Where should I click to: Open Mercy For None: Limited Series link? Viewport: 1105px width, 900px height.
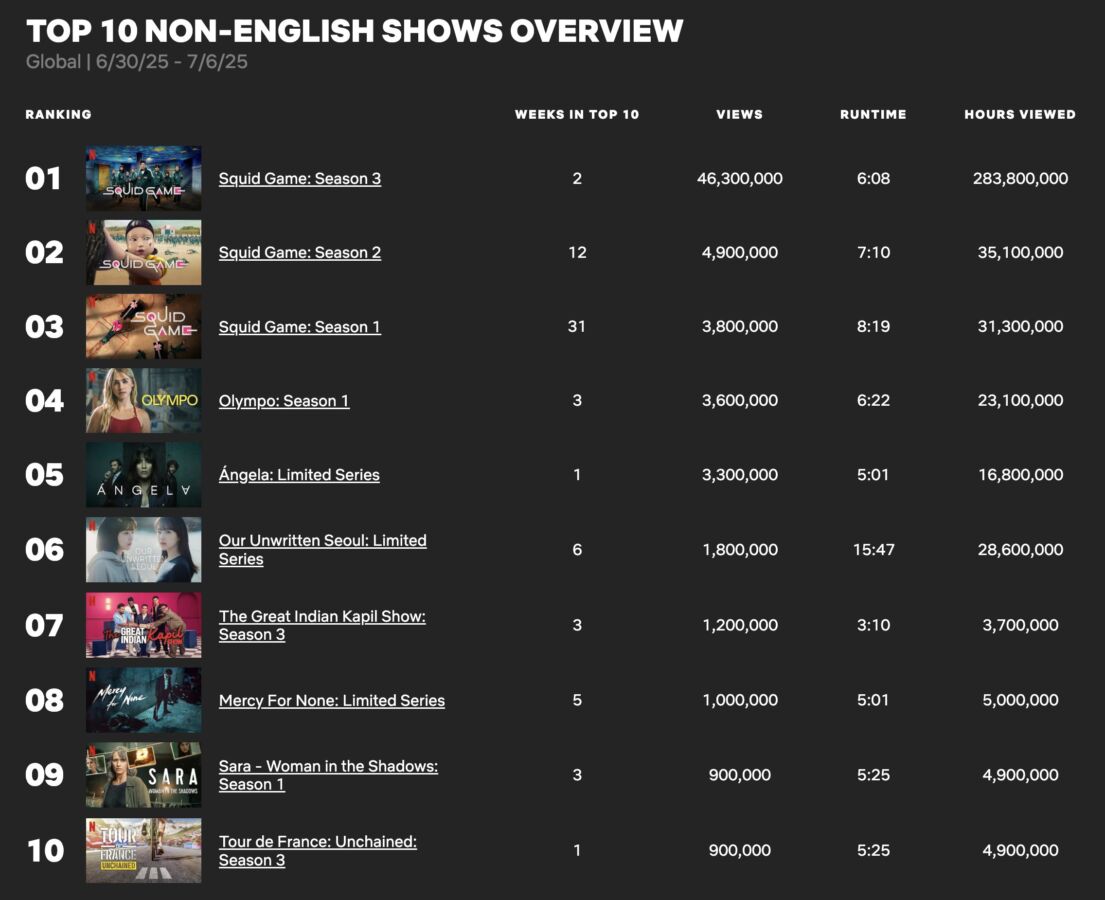pyautogui.click(x=332, y=700)
